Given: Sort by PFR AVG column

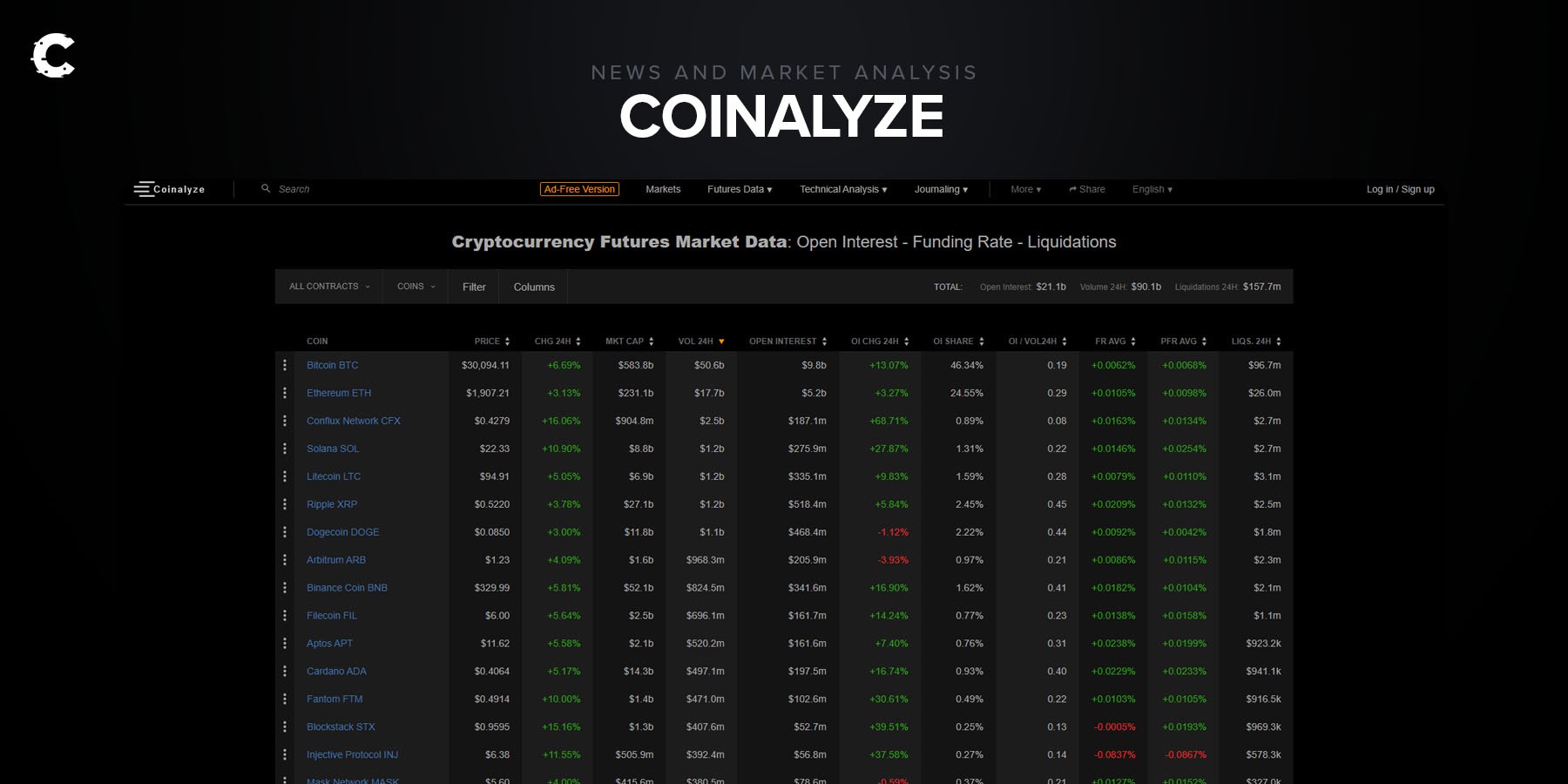Looking at the screenshot, I should pos(1184,341).
